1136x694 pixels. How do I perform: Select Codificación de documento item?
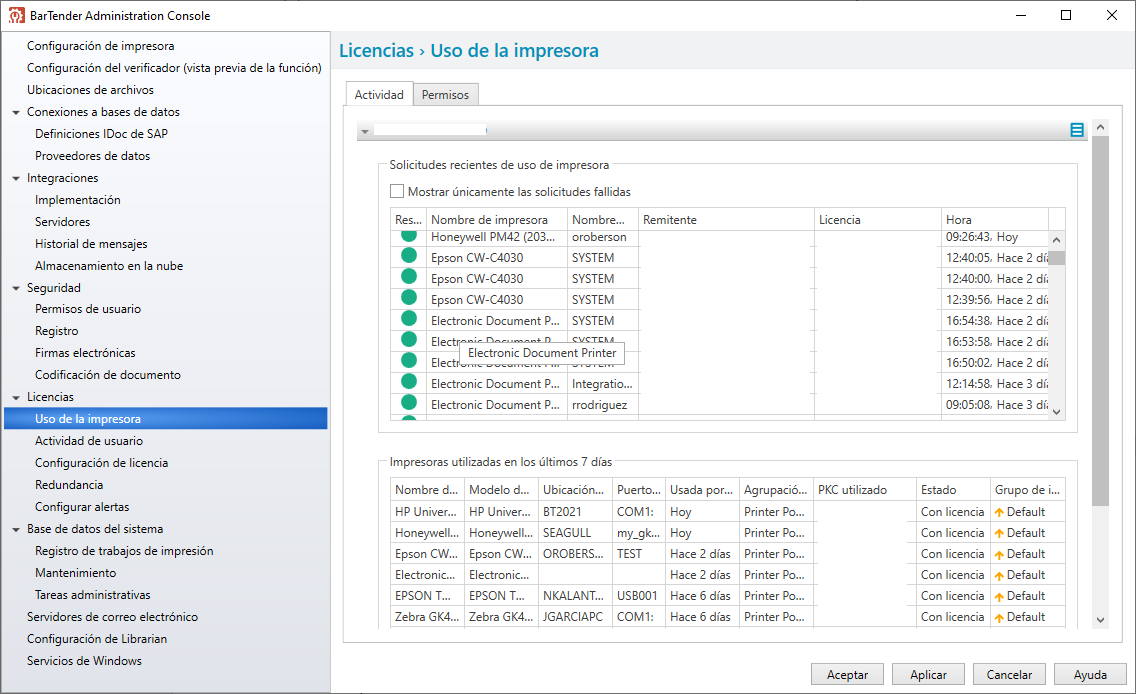pyautogui.click(x=108, y=375)
